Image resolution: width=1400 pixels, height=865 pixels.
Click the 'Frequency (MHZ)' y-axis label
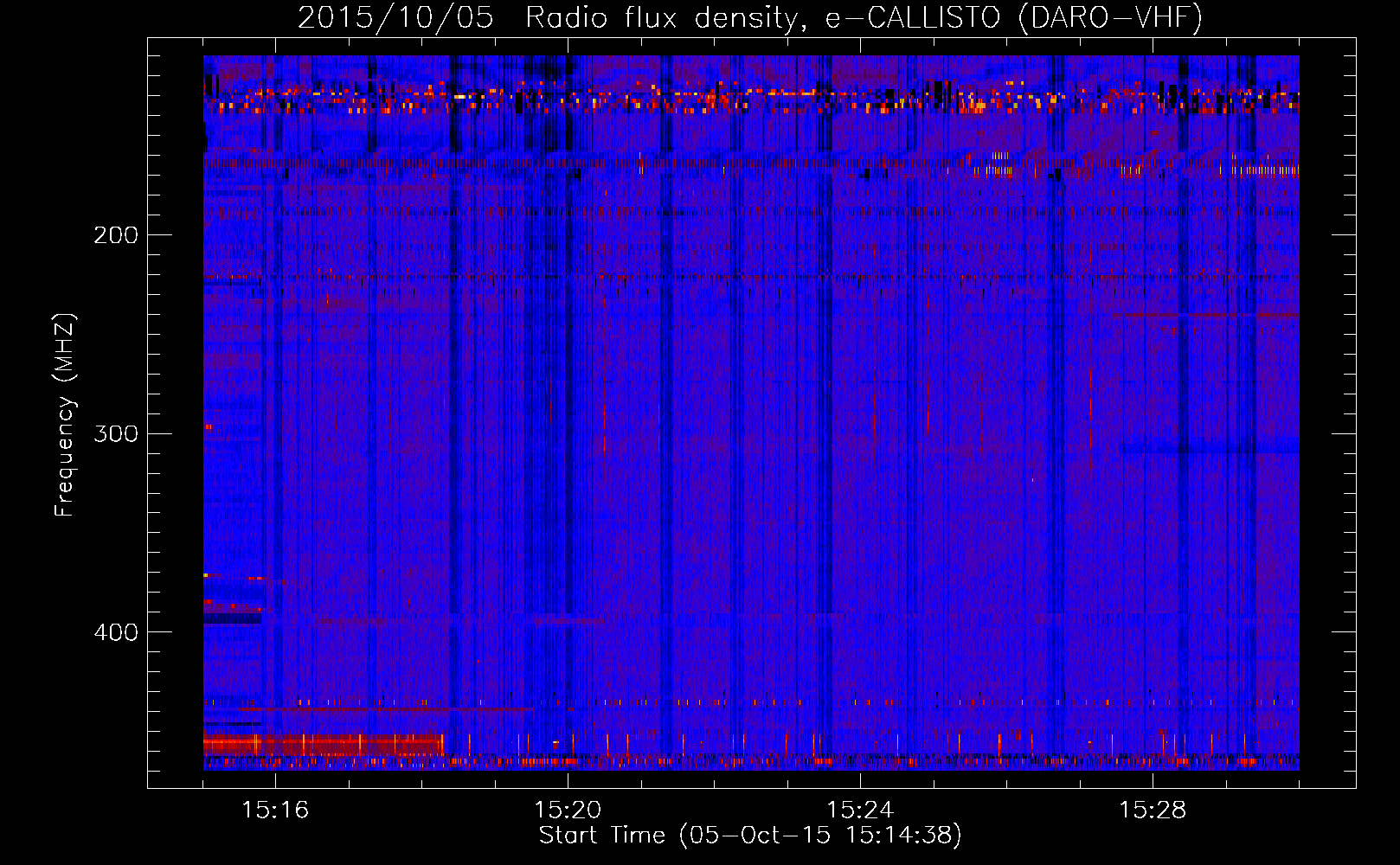[65, 415]
